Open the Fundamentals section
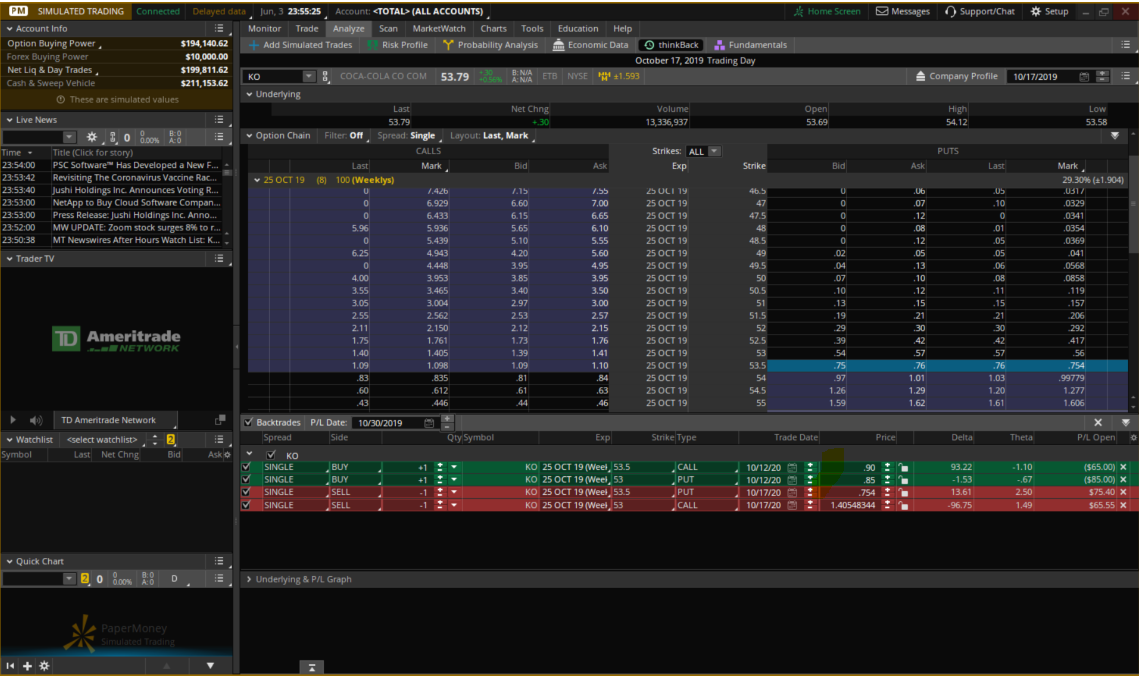1139x683 pixels. point(749,45)
